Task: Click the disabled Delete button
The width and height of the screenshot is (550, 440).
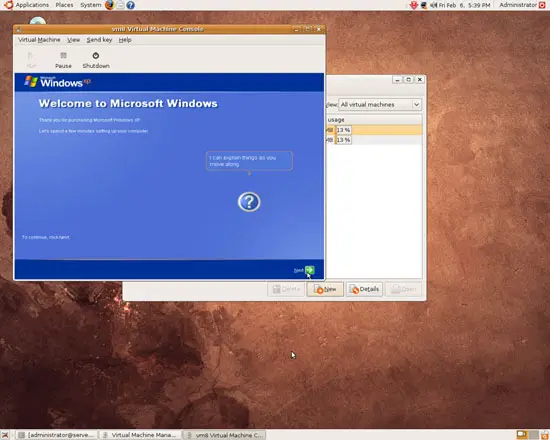Action: [286, 289]
